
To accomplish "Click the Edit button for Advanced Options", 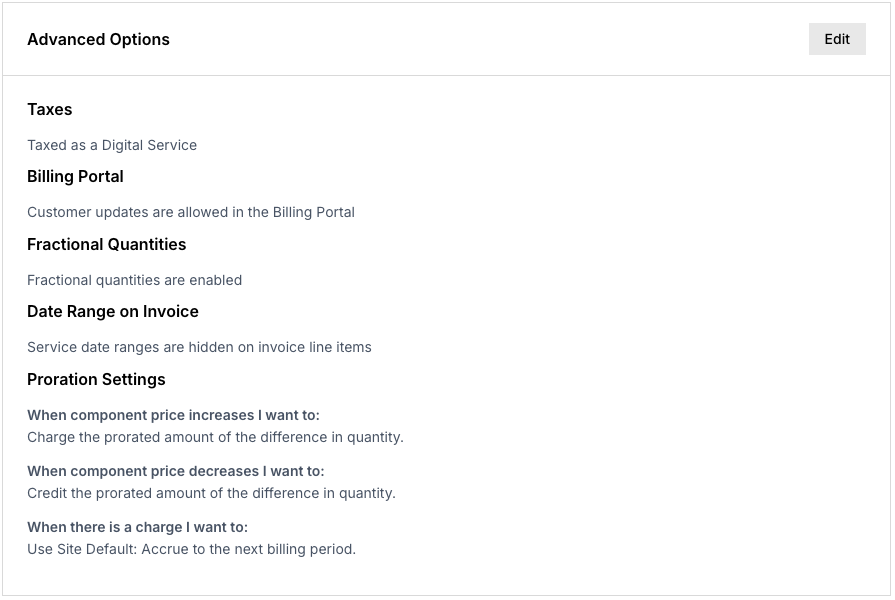I will point(836,39).
